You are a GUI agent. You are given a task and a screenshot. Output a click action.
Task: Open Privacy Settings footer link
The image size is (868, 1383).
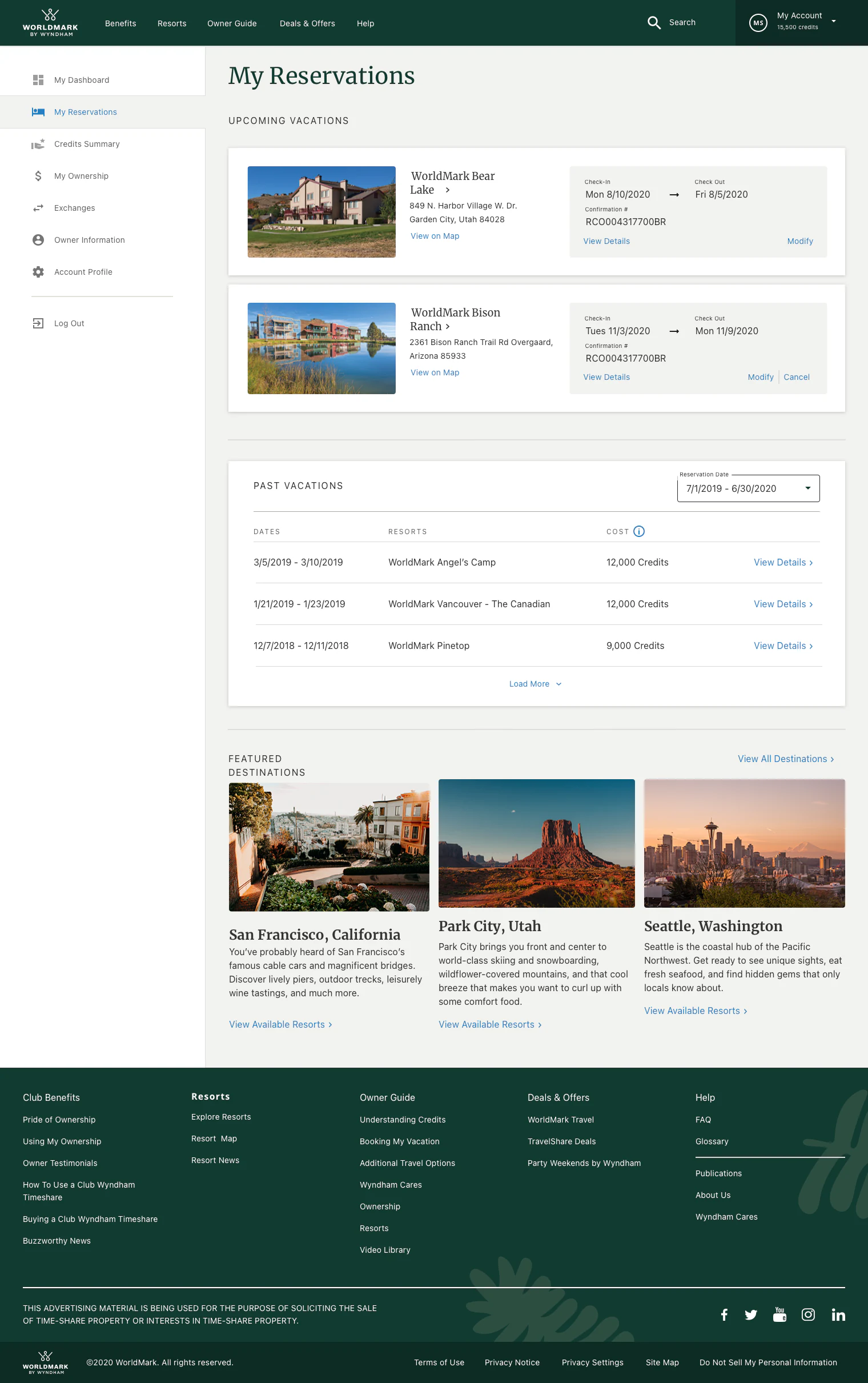coord(592,1362)
